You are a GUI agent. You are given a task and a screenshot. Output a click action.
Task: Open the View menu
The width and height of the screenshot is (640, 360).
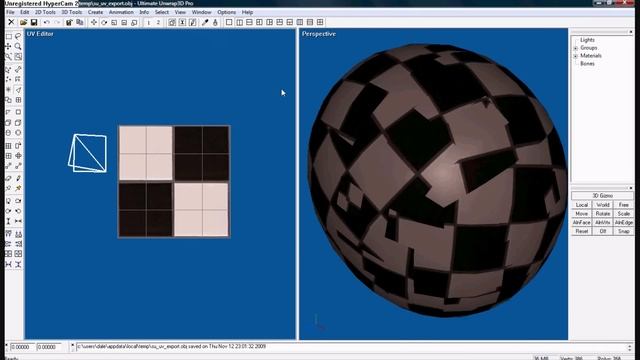click(x=180, y=12)
